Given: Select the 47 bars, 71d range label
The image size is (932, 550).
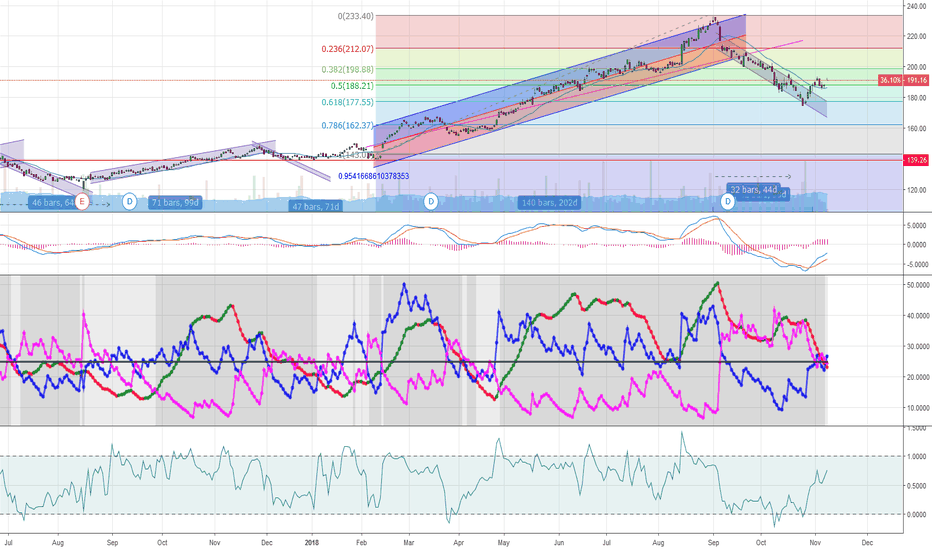Looking at the screenshot, I should 315,206.
